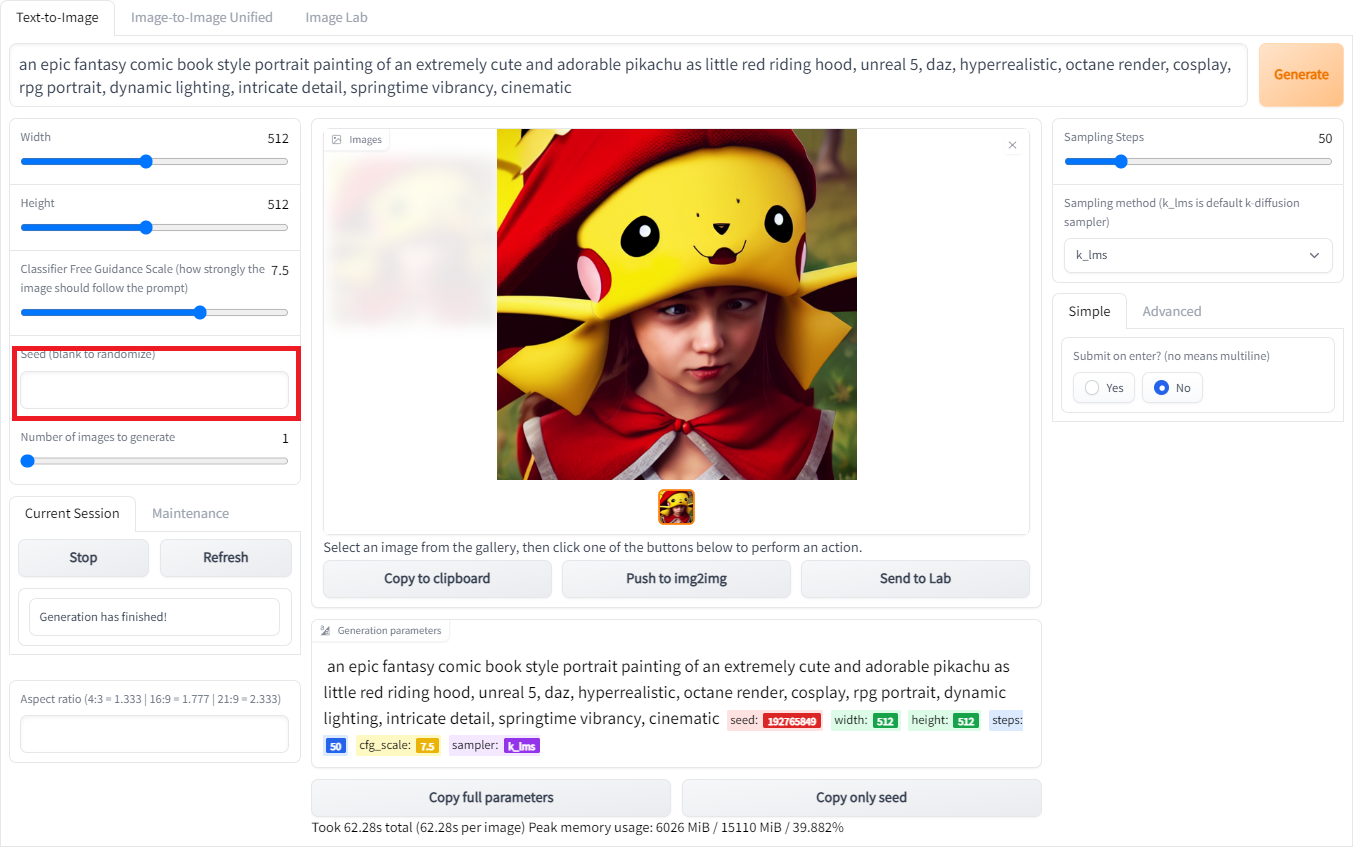Viewport: 1353px width, 849px height.
Task: Select the Simple settings tab
Action: pos(1089,311)
